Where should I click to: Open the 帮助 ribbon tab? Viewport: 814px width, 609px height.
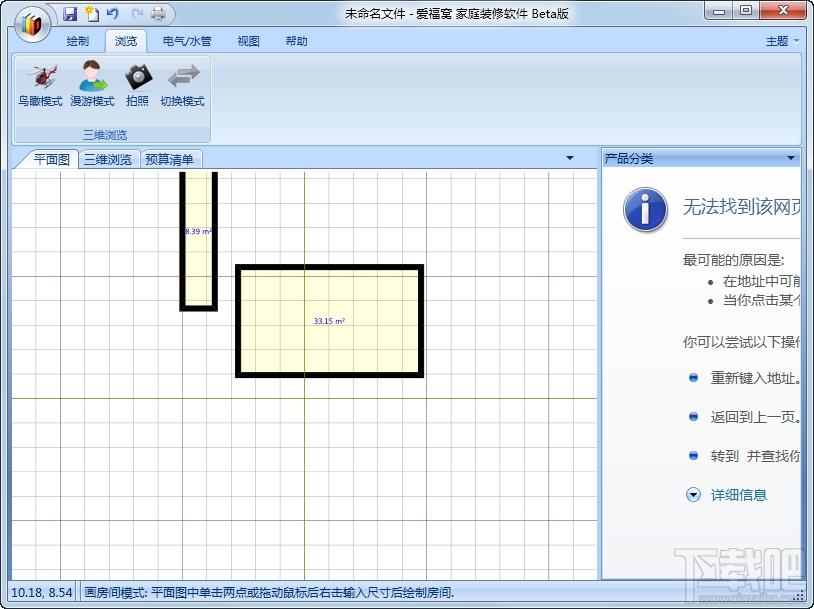296,41
